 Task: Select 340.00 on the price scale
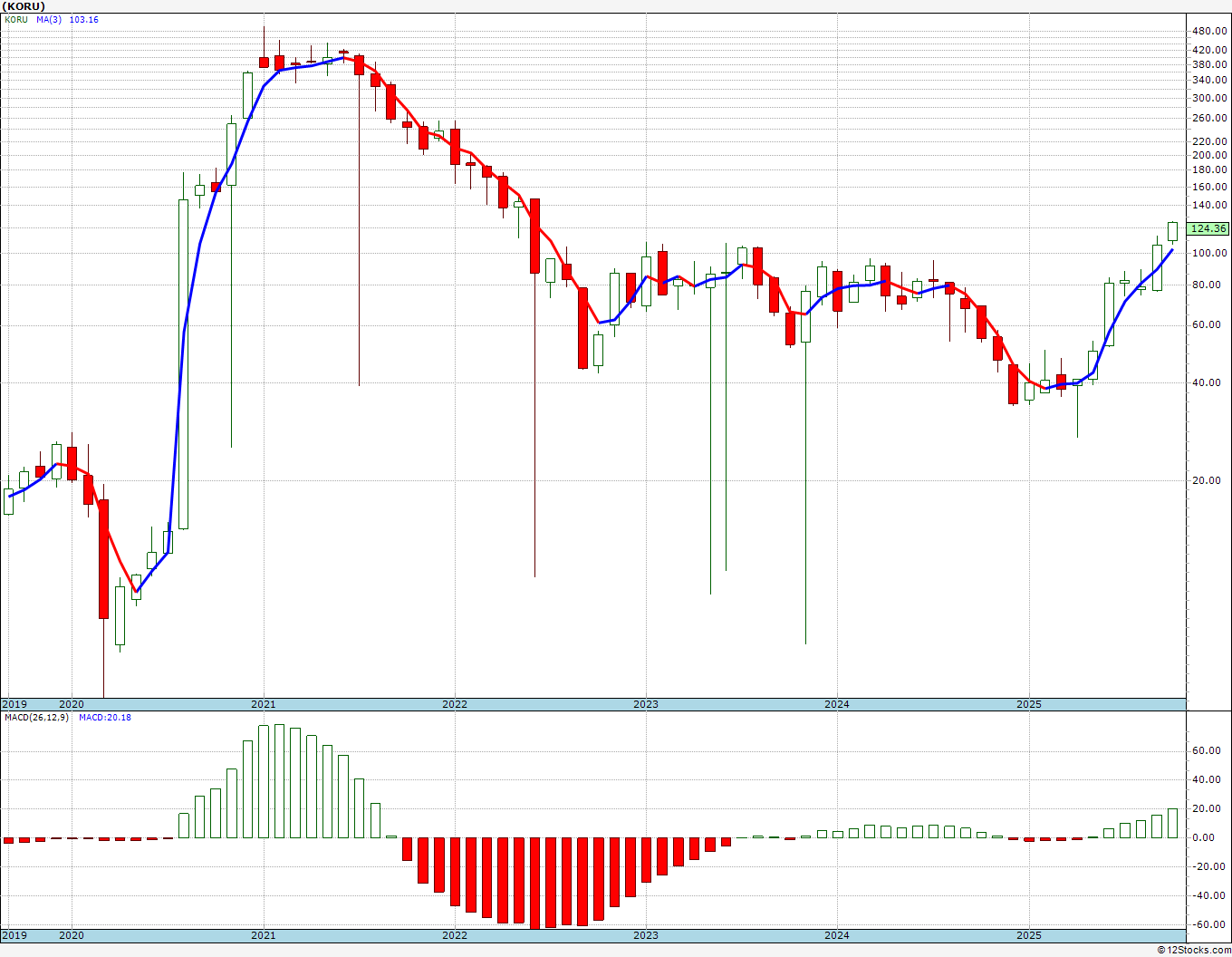point(1210,80)
